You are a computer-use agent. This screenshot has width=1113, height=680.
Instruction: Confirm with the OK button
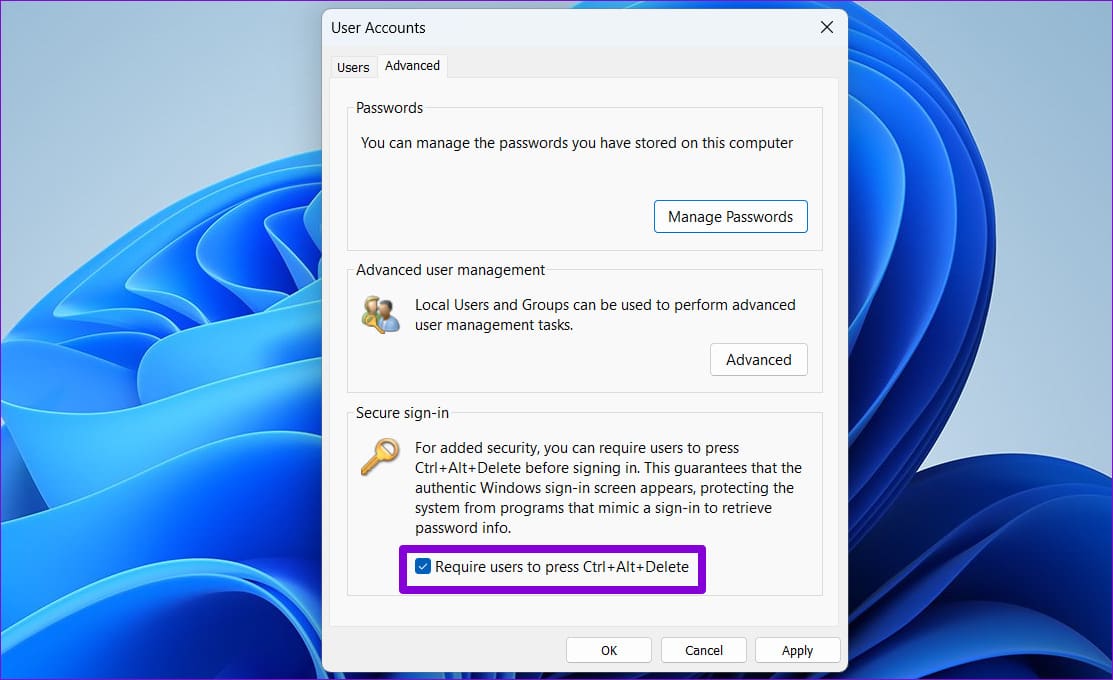coord(608,650)
